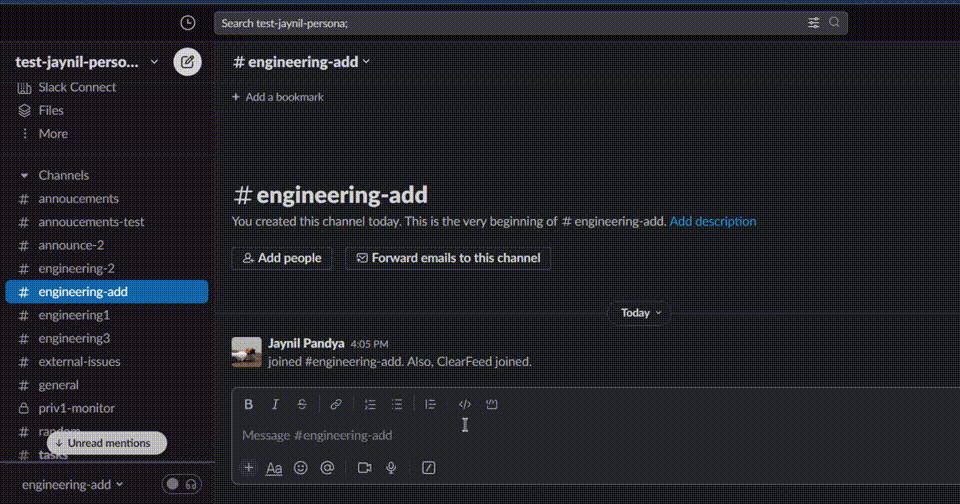The image size is (960, 504).
Task: Insert a code snippet with code icon
Action: [464, 404]
